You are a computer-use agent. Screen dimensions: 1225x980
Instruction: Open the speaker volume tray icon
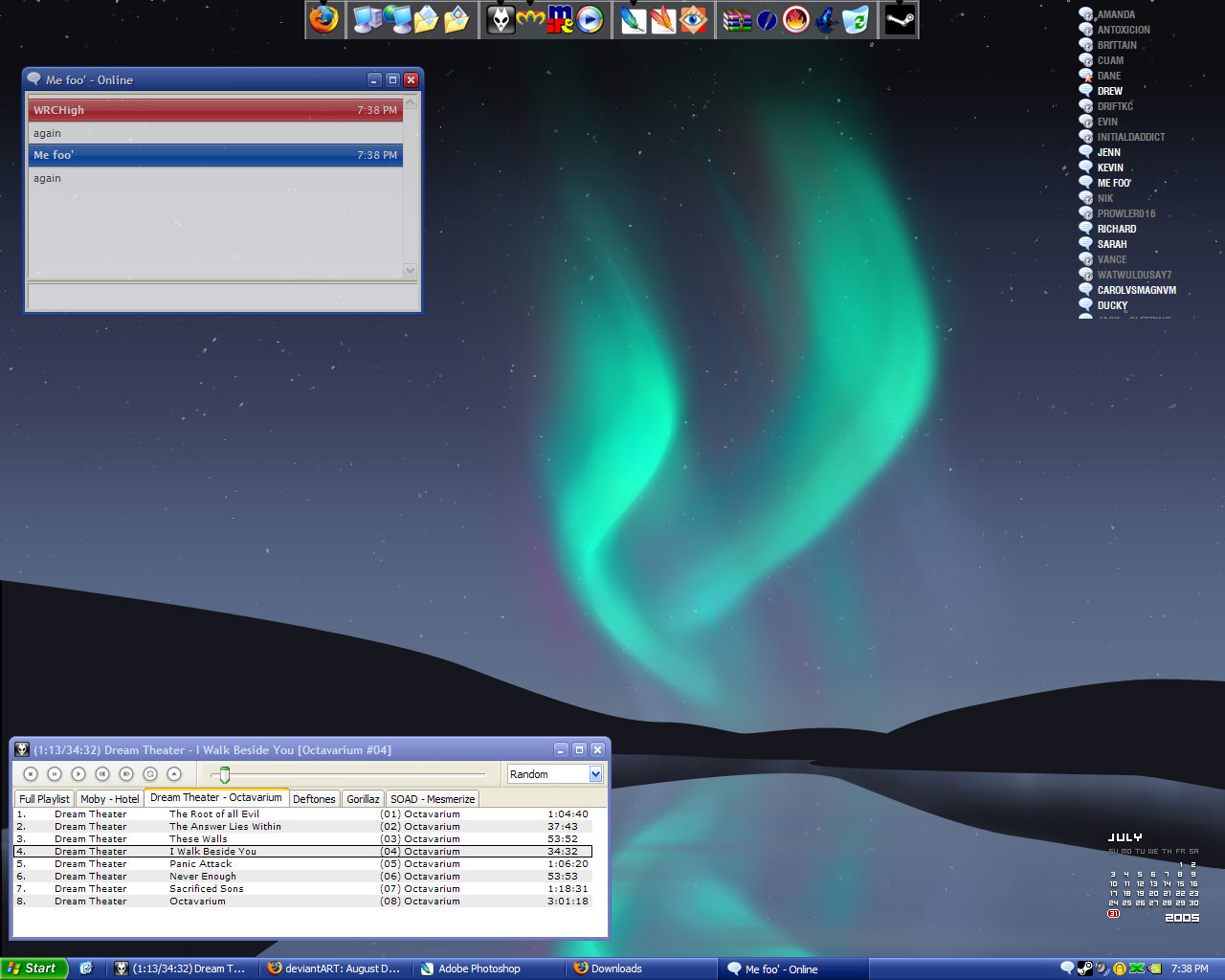(x=1102, y=969)
